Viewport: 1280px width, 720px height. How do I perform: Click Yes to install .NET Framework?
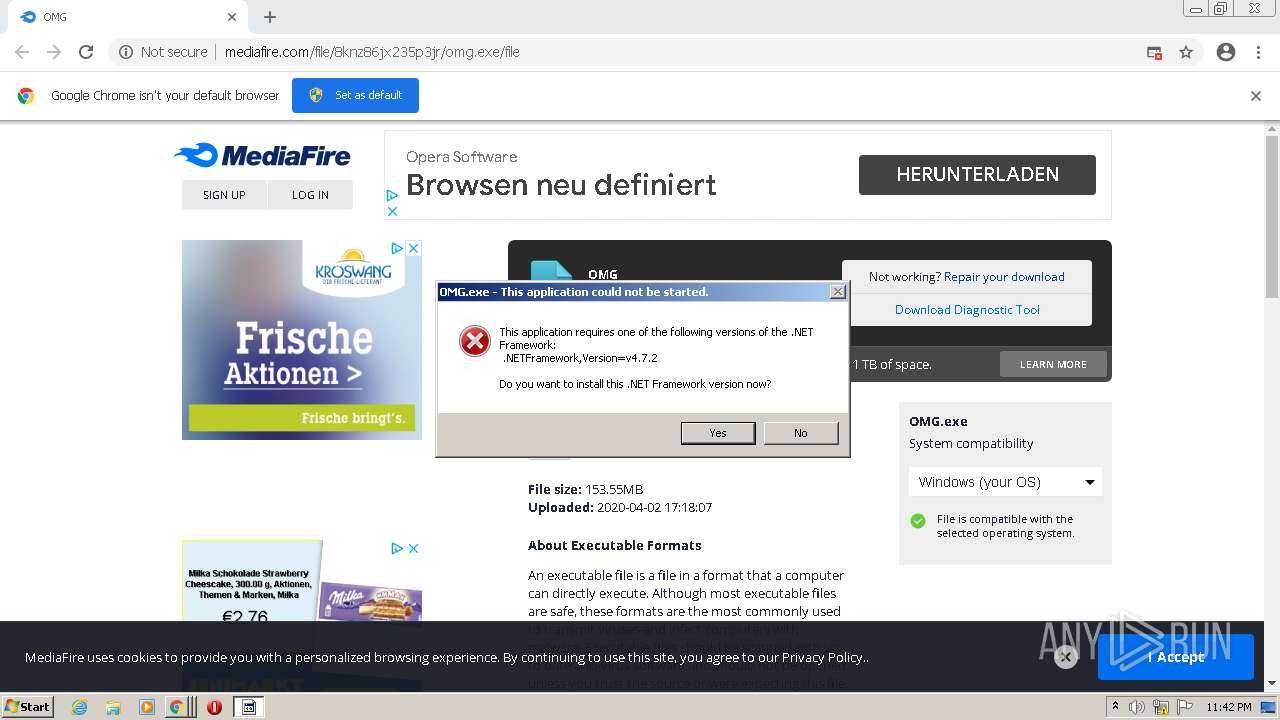point(718,433)
